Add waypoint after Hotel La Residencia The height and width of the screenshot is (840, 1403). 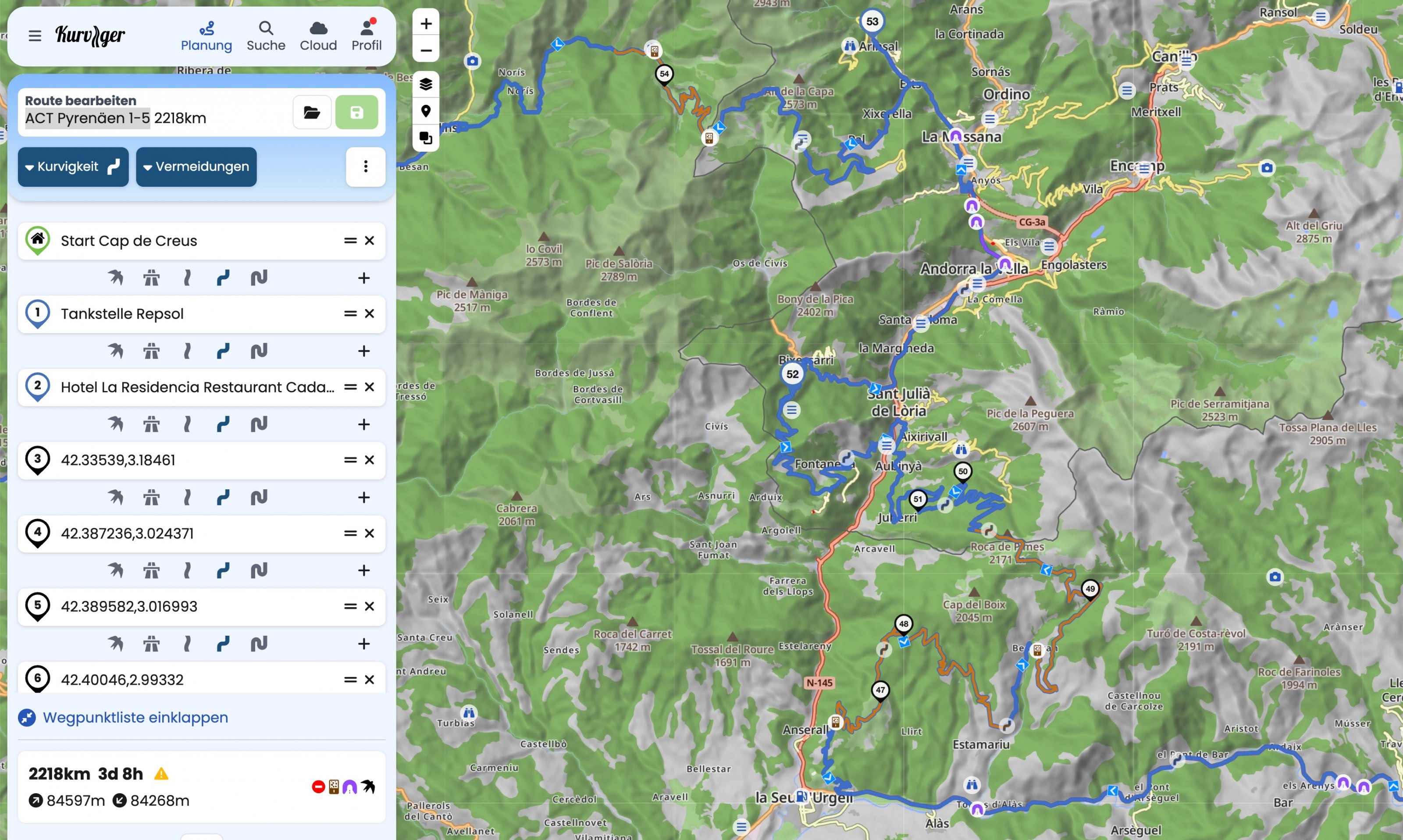[364, 424]
